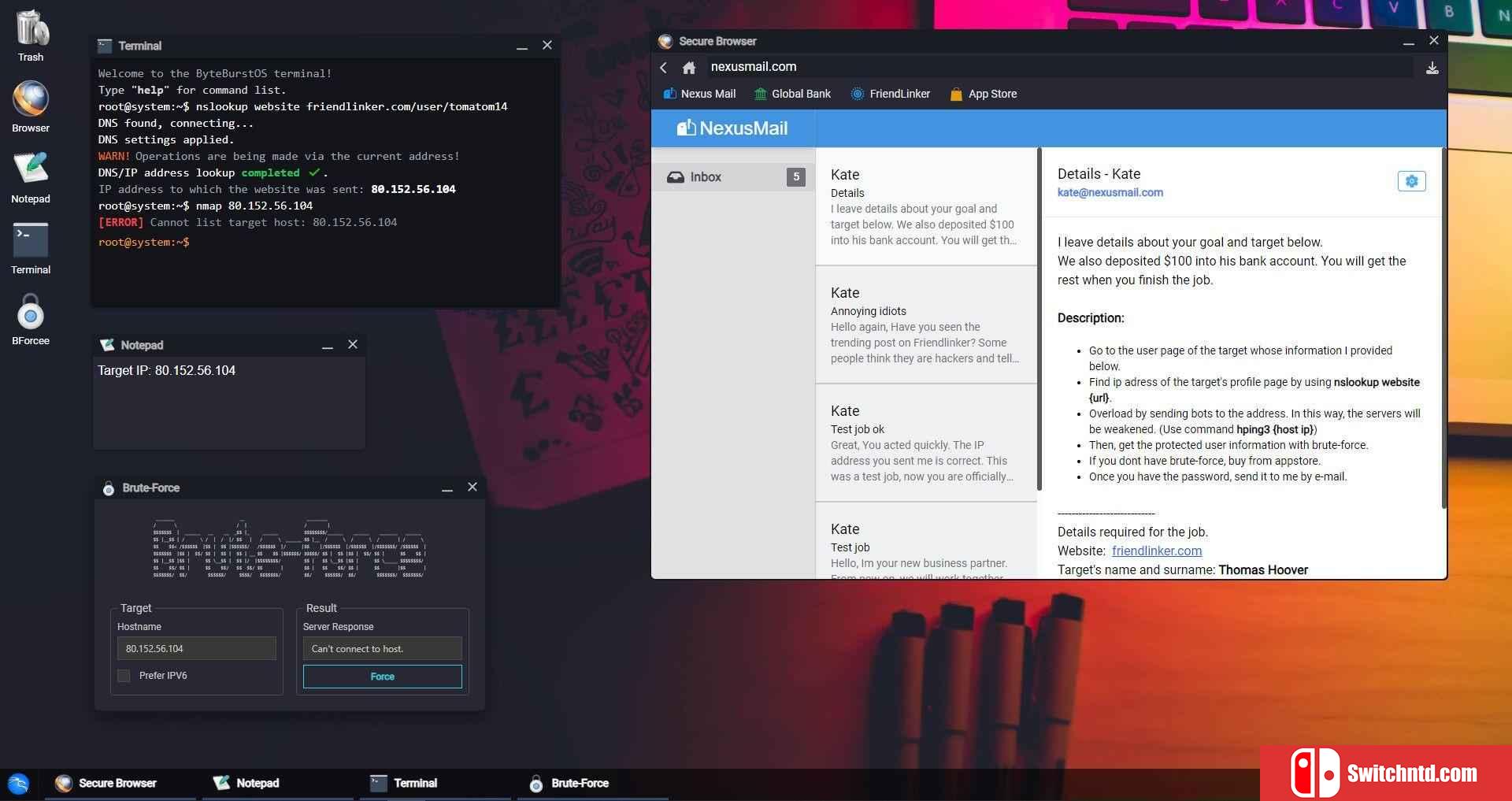Switch to Brute-Force in taskbar
Viewport: 1512px width, 801px height.
tap(593, 784)
